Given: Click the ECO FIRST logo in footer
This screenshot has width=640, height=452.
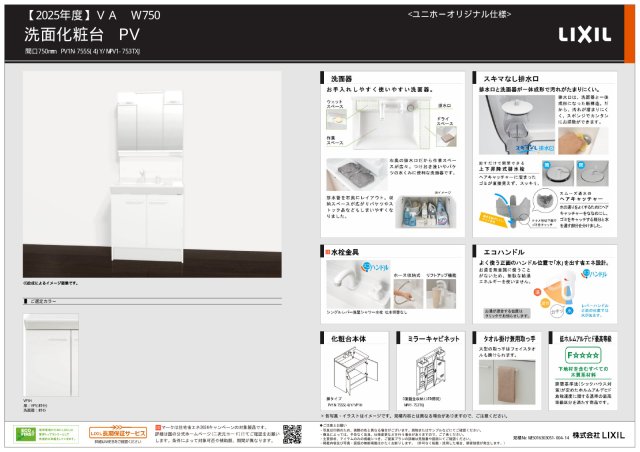Looking at the screenshot, I should pyautogui.click(x=25, y=434).
